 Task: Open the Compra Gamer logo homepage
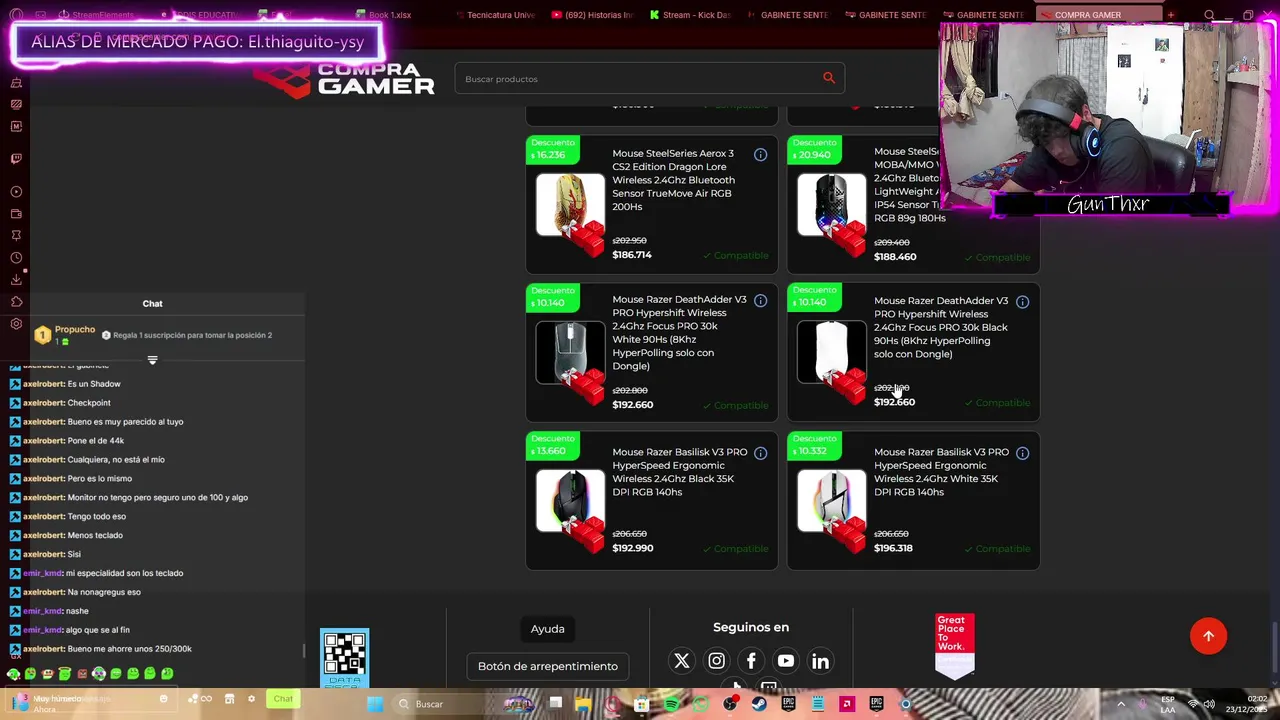(345, 79)
